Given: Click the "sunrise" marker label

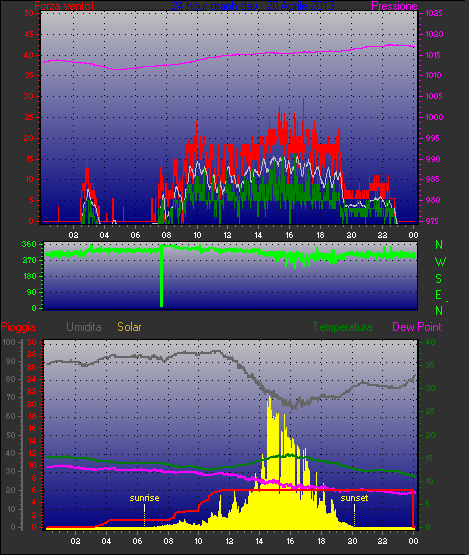Looking at the screenshot, I should coord(144,498).
